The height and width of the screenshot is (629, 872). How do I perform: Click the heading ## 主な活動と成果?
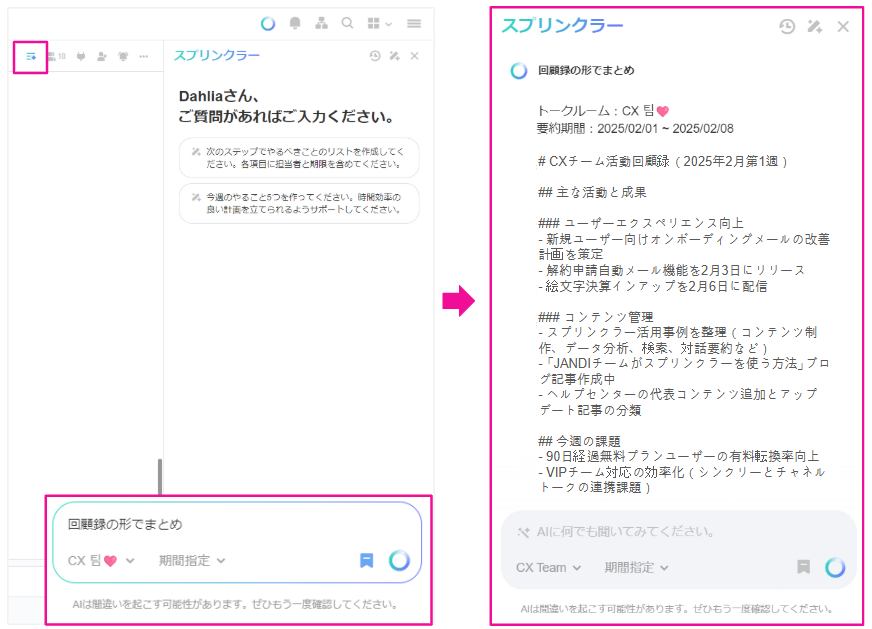[x=592, y=193]
